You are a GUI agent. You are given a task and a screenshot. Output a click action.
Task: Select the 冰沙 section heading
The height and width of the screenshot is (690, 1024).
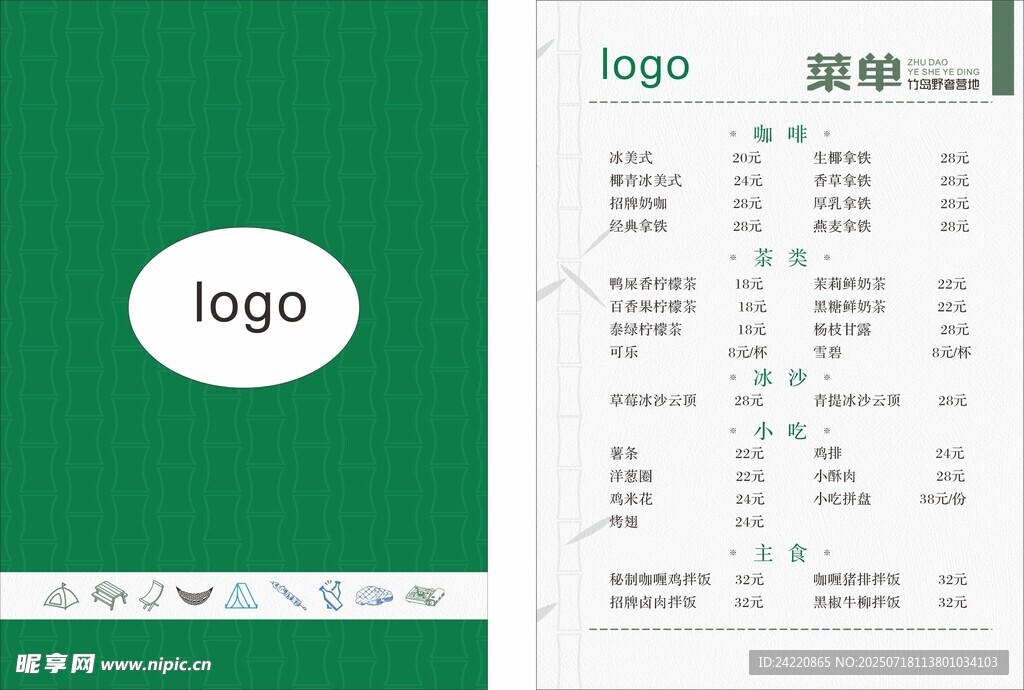point(780,377)
